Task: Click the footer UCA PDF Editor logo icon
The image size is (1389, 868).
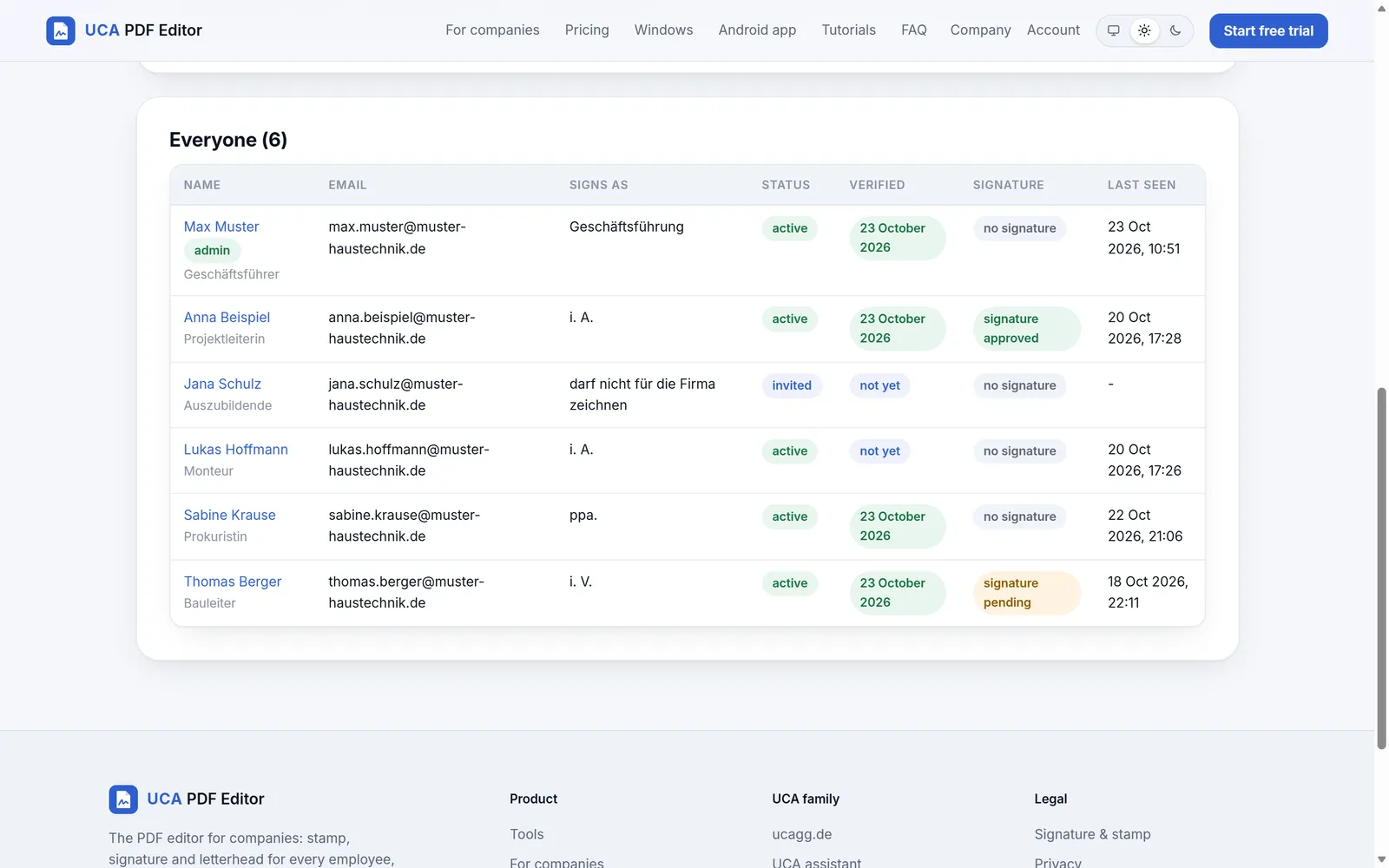Action: click(123, 799)
